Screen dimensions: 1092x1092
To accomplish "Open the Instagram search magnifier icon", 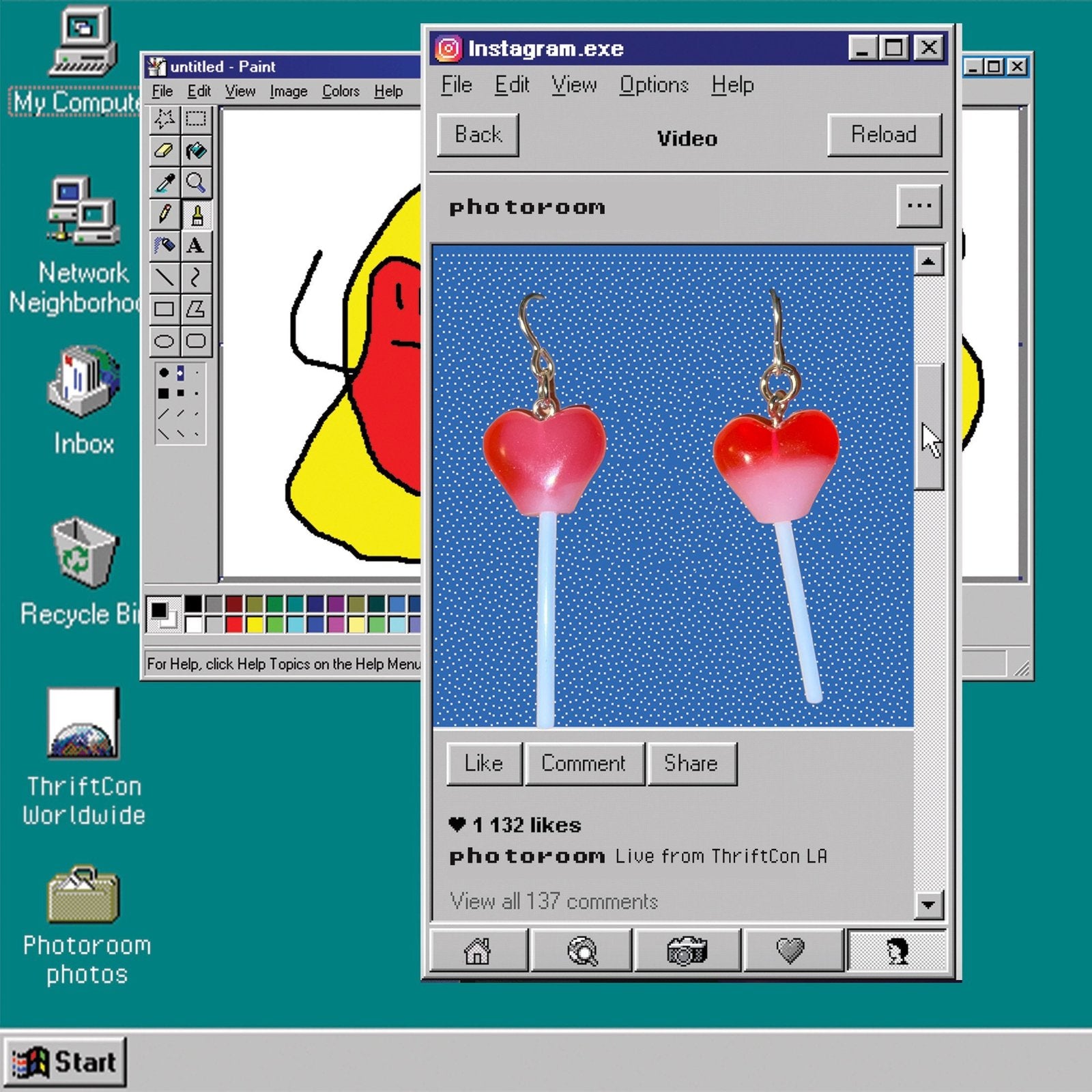I will click(x=582, y=950).
